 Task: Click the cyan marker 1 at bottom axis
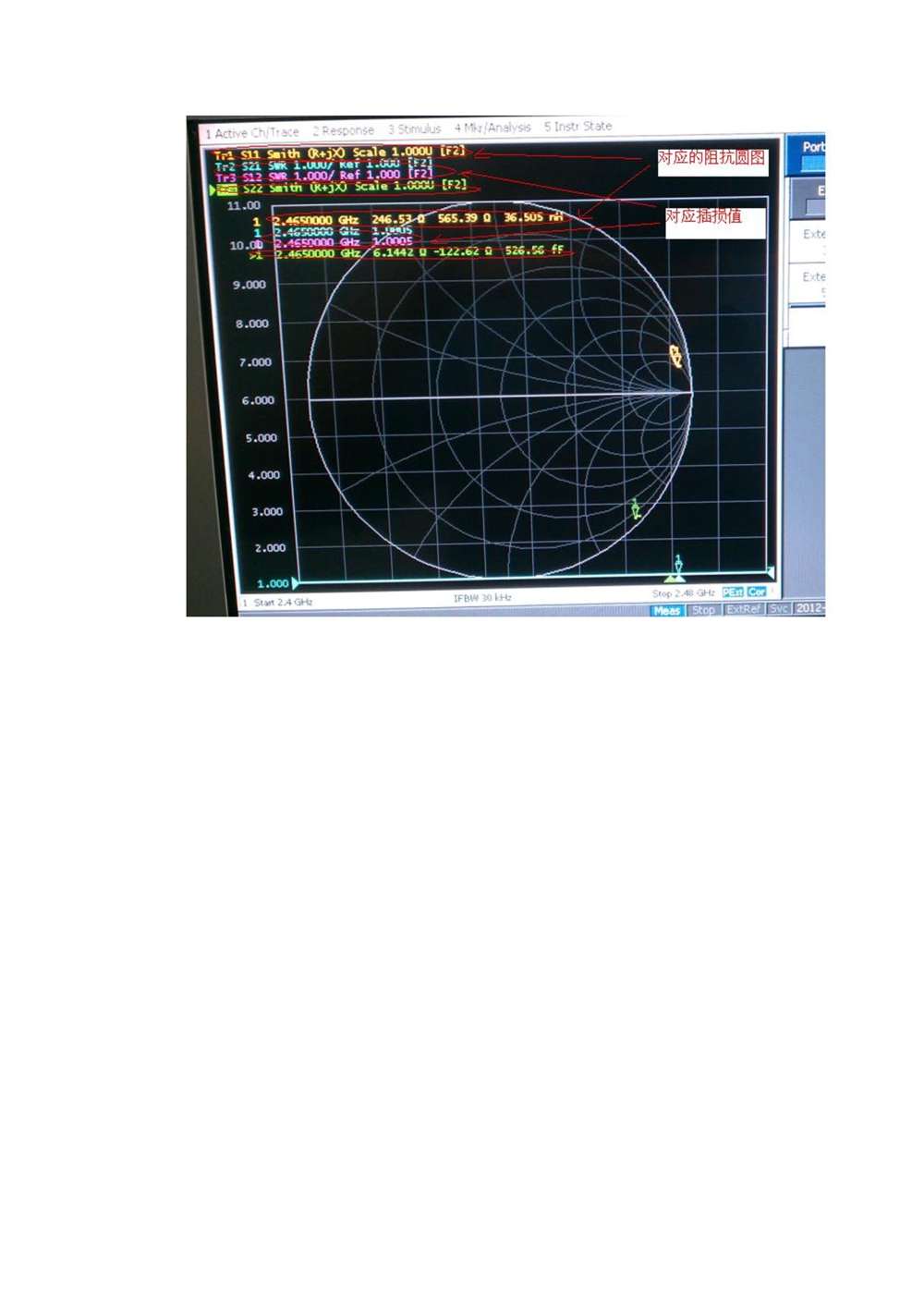[x=678, y=566]
